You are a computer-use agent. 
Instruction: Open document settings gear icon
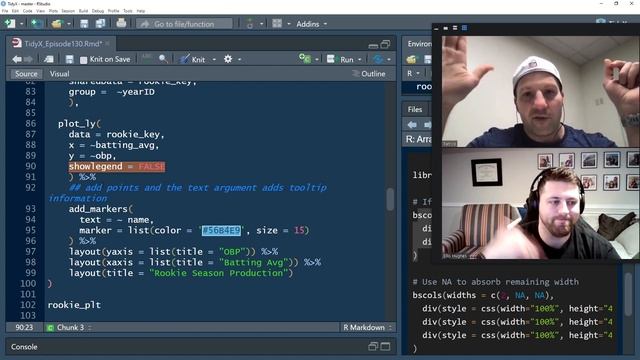tap(228, 59)
